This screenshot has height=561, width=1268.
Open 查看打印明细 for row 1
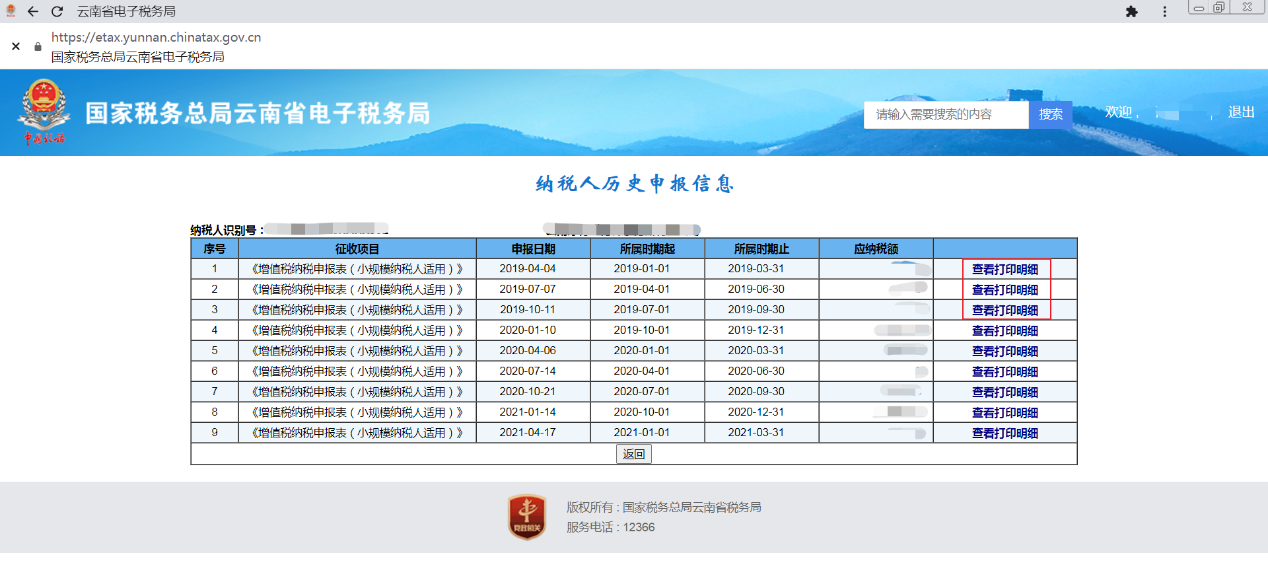(1005, 269)
